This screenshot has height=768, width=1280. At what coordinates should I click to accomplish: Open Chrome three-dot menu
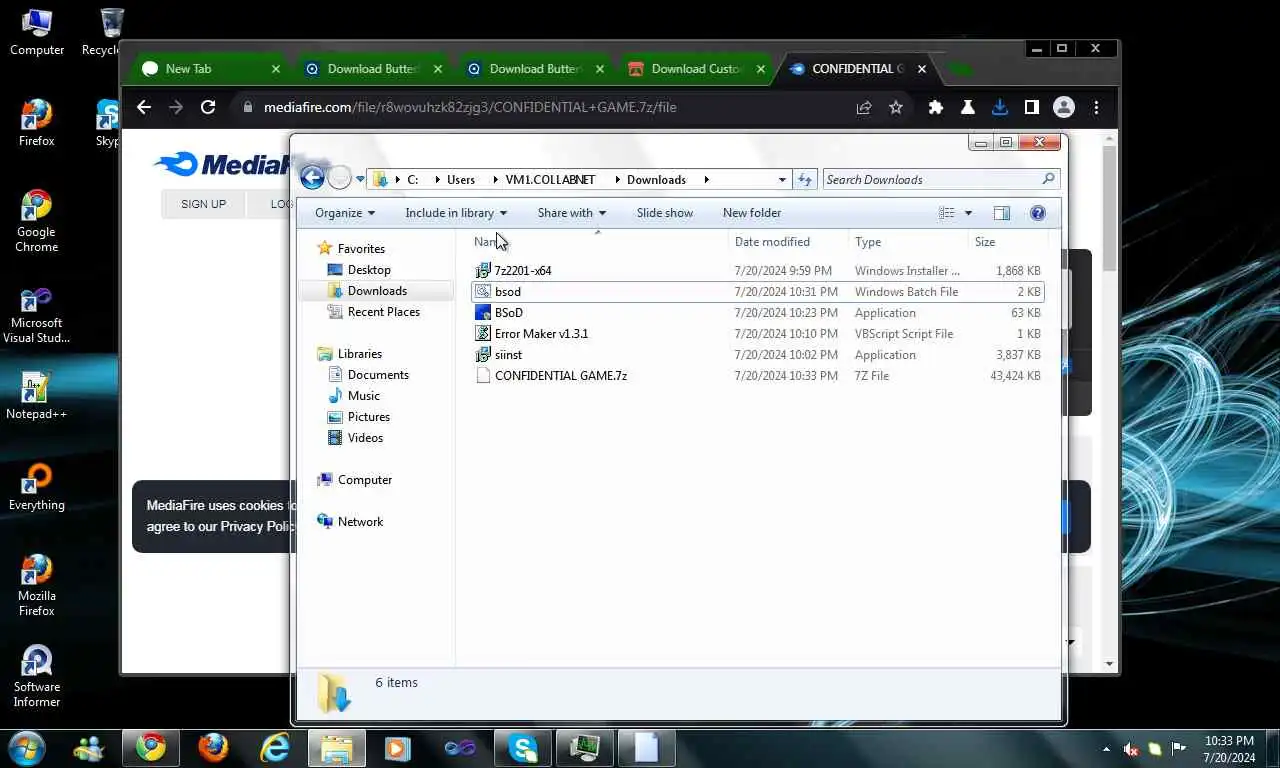[1096, 107]
